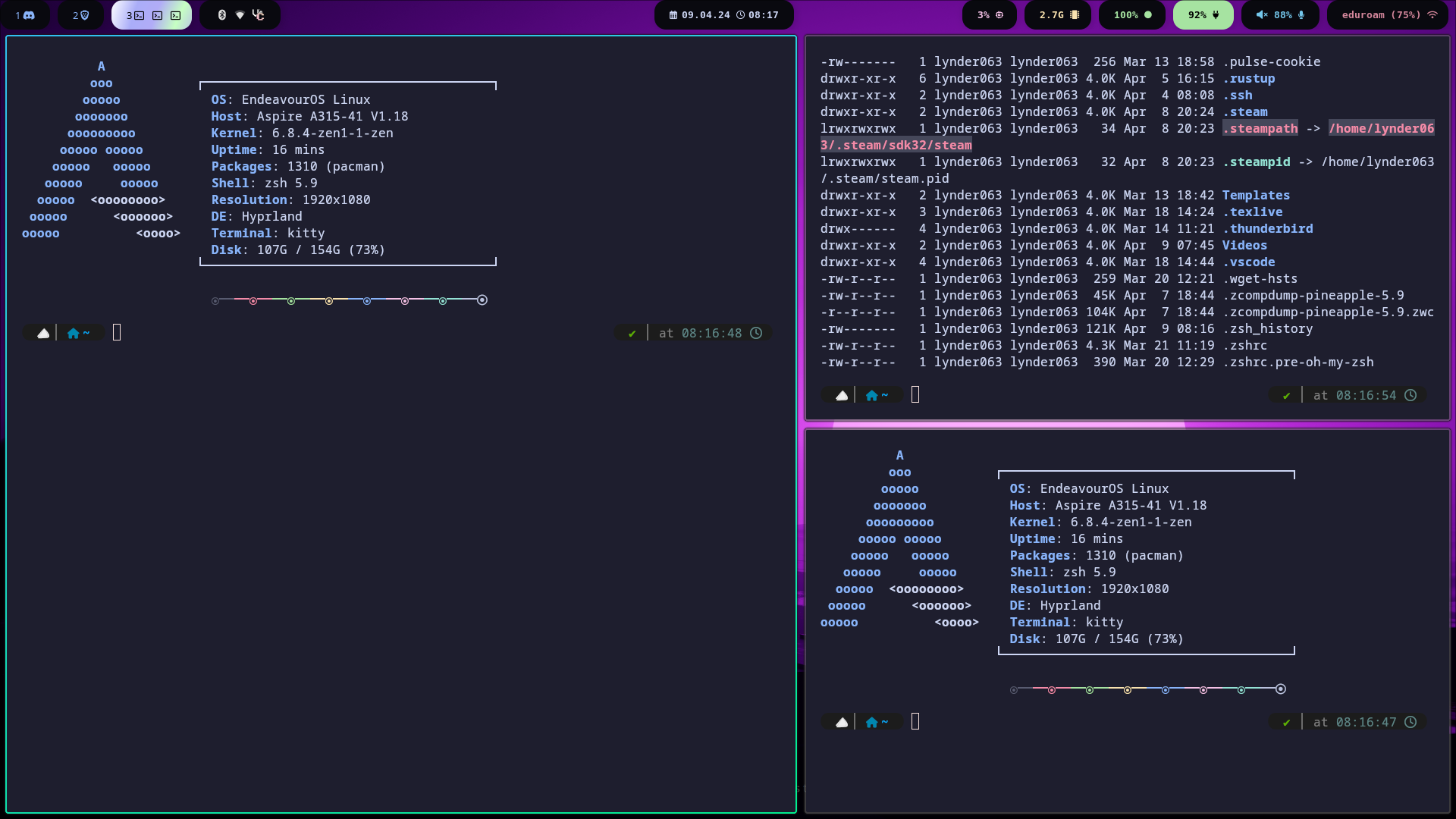
Task: Click the memory icon next to 2.7G
Action: [x=1075, y=15]
